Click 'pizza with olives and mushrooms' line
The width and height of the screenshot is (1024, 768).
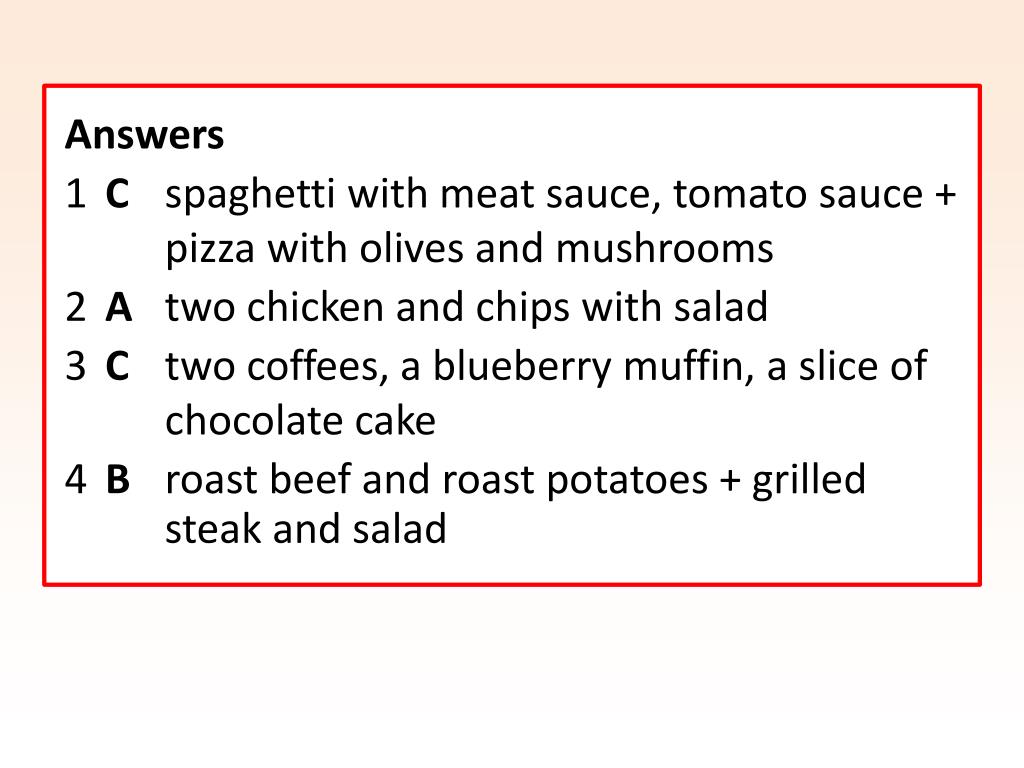[469, 250]
